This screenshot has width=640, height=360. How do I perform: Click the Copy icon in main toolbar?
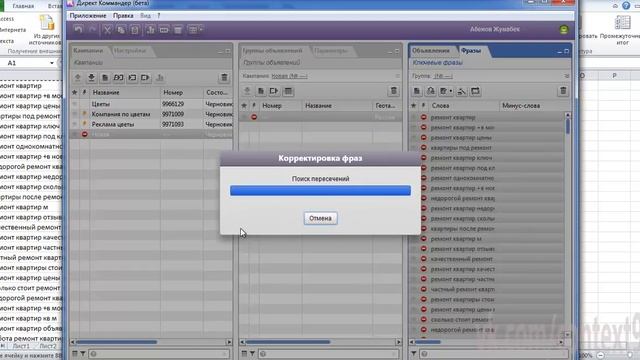[x=121, y=30]
